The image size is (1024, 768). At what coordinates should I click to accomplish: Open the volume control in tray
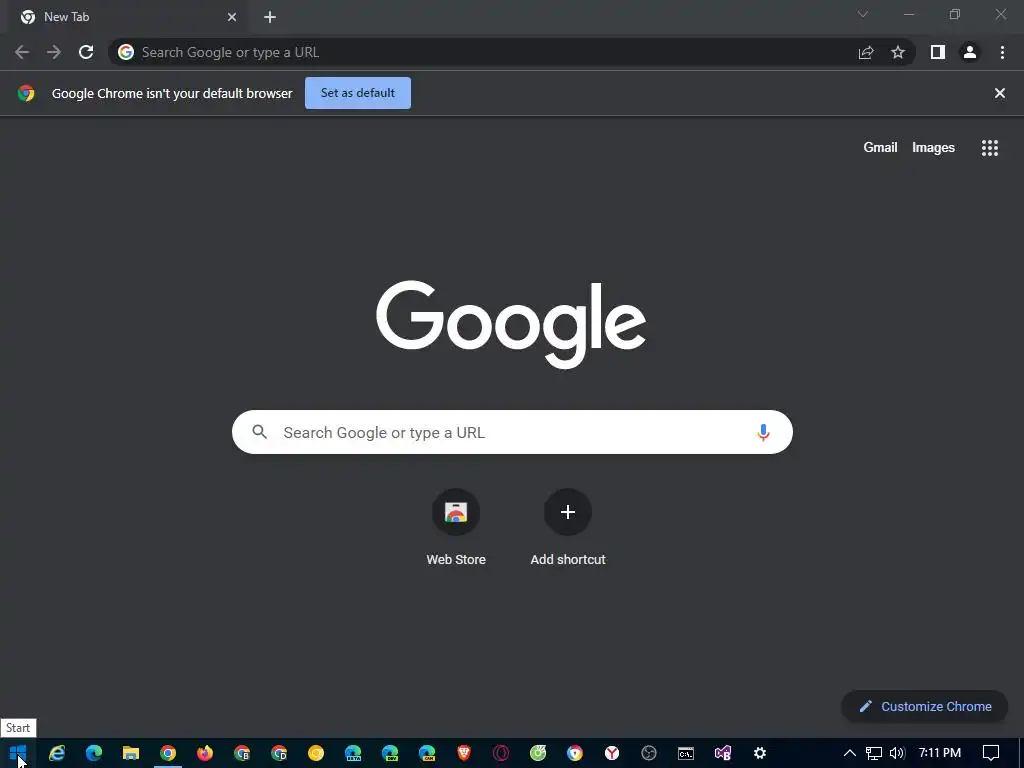(x=897, y=753)
